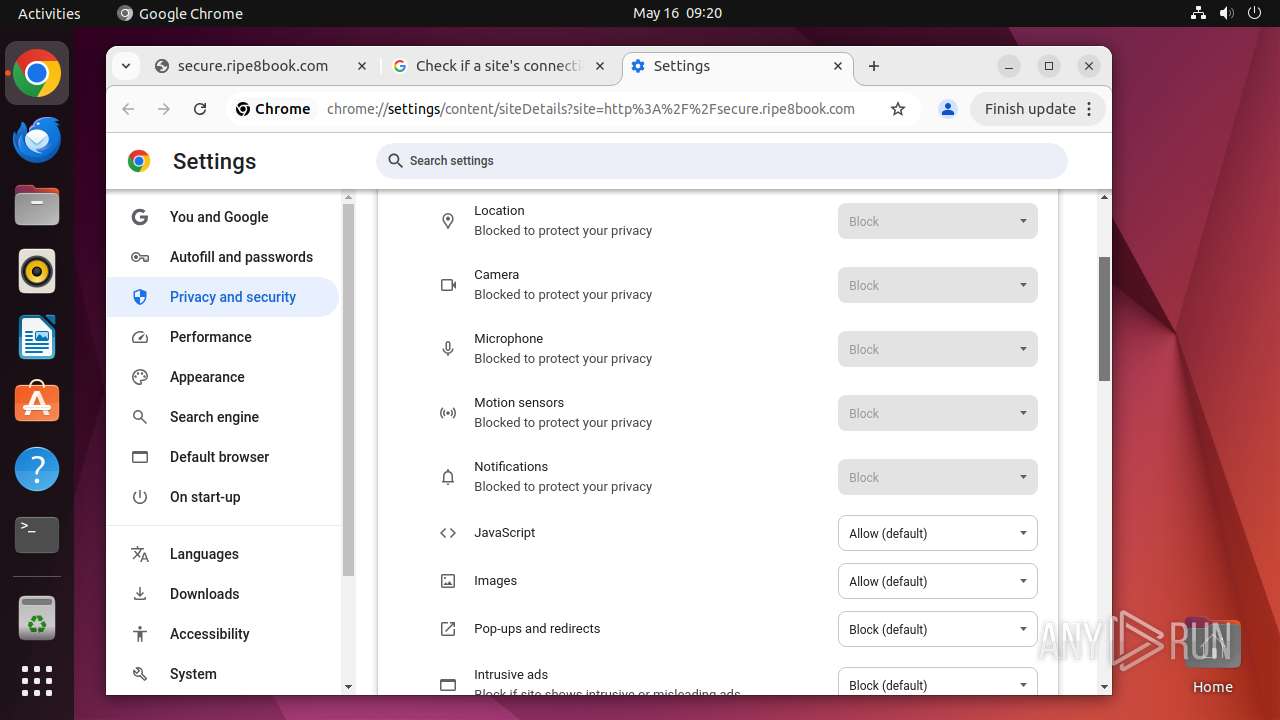This screenshot has height=720, width=1280.
Task: Change the JavaScript permission dropdown
Action: click(x=937, y=533)
